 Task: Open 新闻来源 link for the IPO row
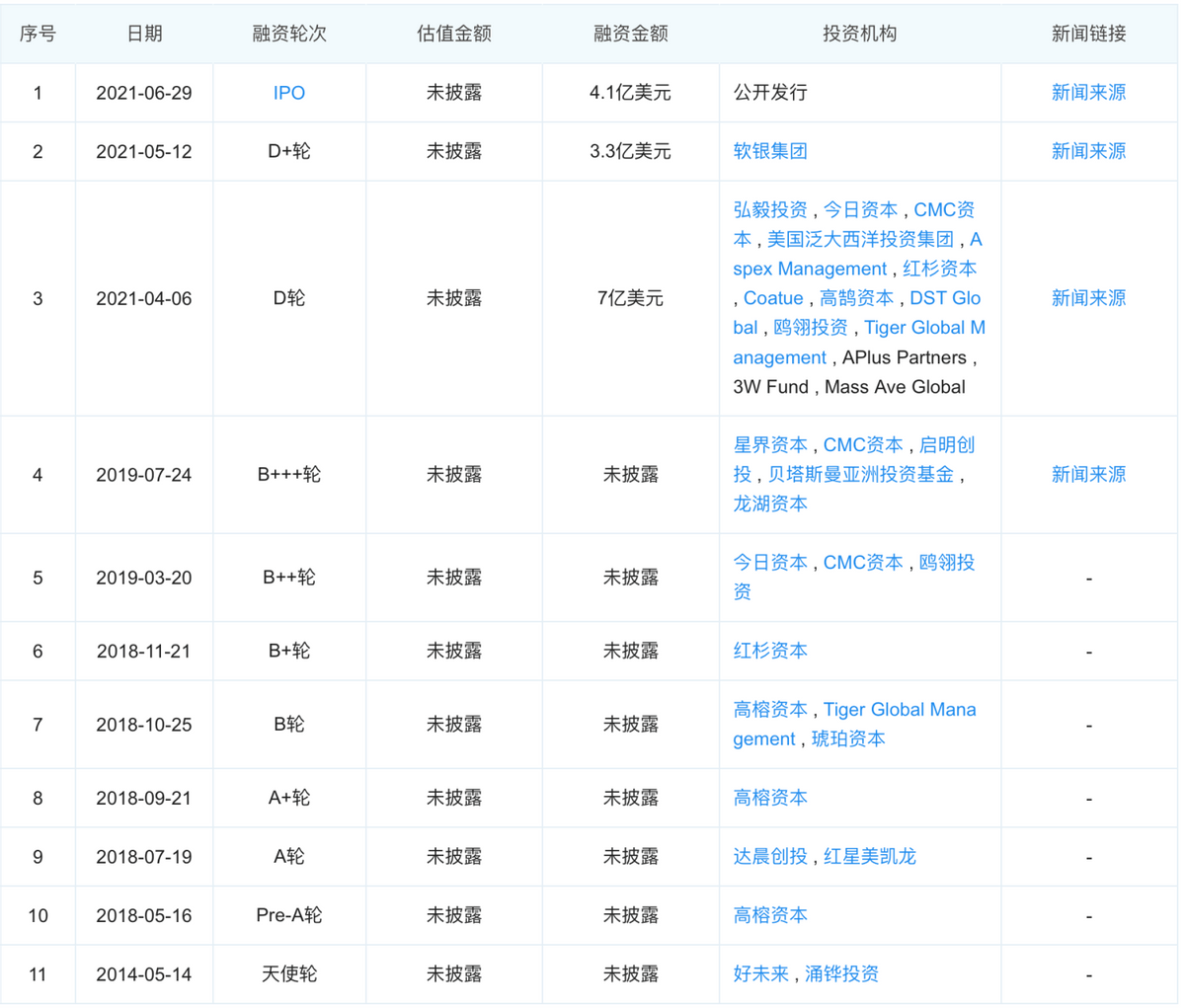point(1088,93)
